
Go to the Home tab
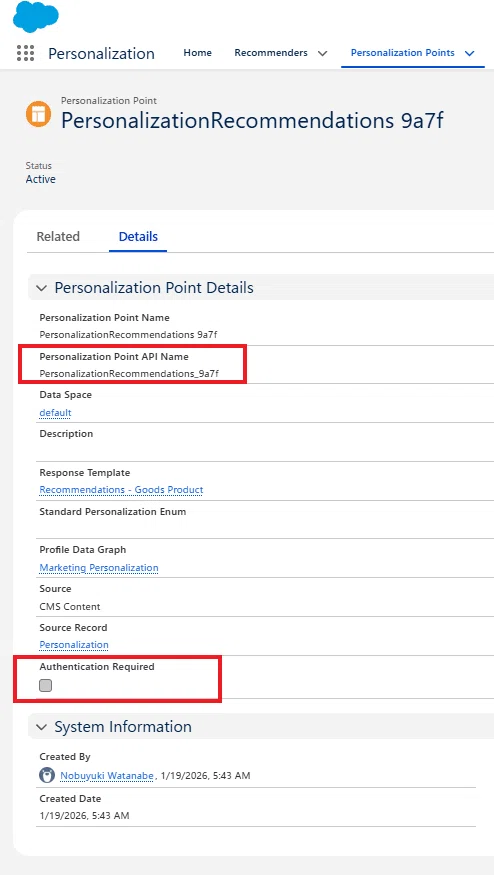(198, 52)
